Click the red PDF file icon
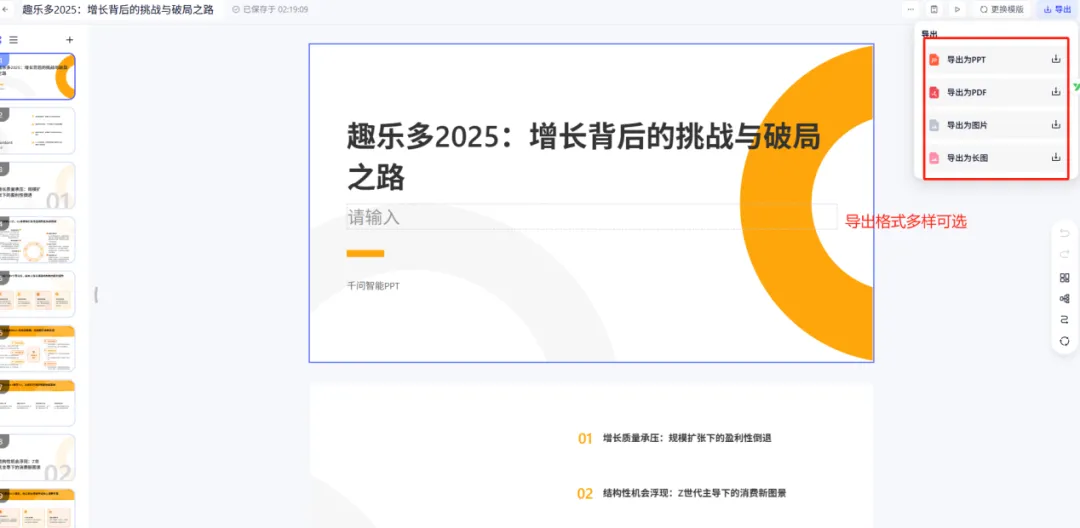1080x528 pixels. (x=934, y=92)
